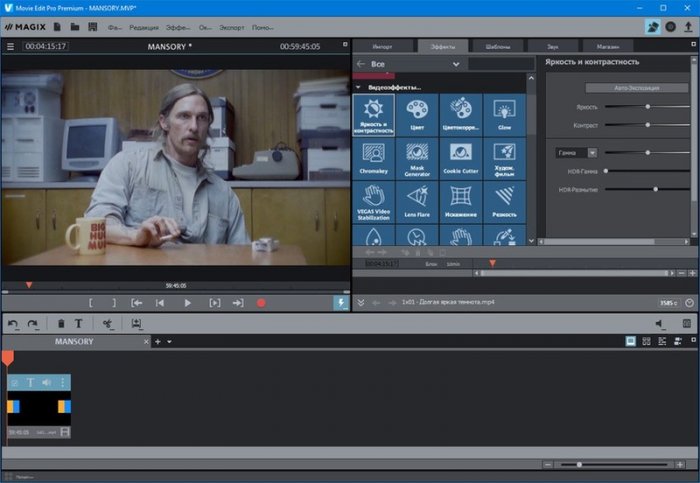Collapse the Видеоэффекты section
Viewport: 700px width, 483px height.
[x=356, y=87]
